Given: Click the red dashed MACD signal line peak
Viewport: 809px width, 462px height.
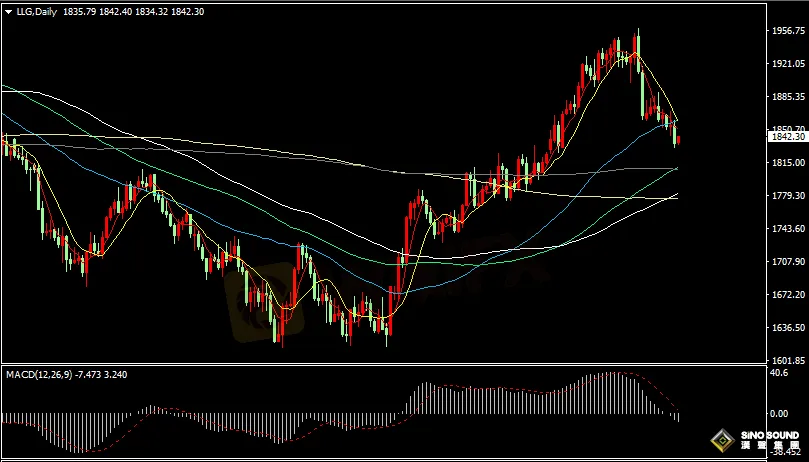Looking at the screenshot, I should point(625,374).
